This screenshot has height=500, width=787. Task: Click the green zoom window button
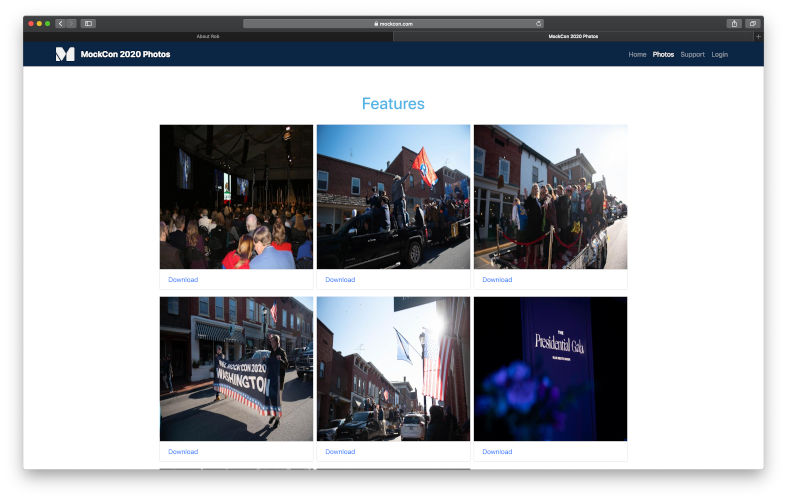pyautogui.click(x=47, y=24)
